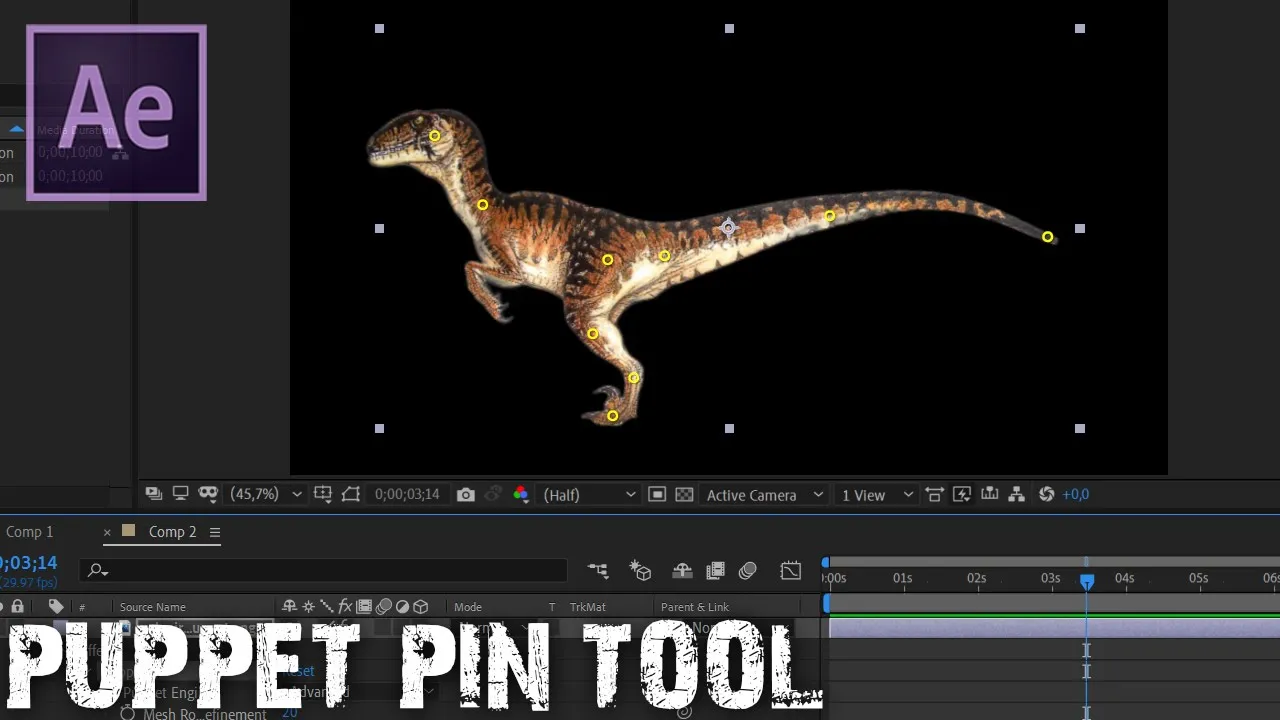Click the Reset Exposure aperture icon
The width and height of the screenshot is (1280, 720).
(1046, 494)
